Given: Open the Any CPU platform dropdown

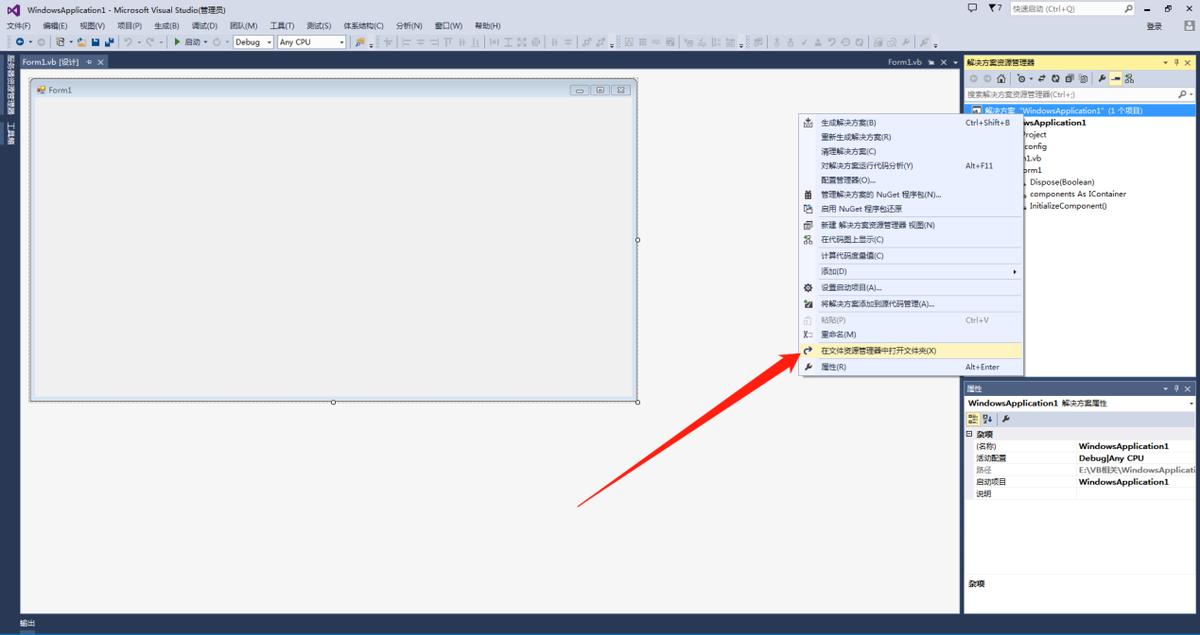Looking at the screenshot, I should (x=311, y=42).
